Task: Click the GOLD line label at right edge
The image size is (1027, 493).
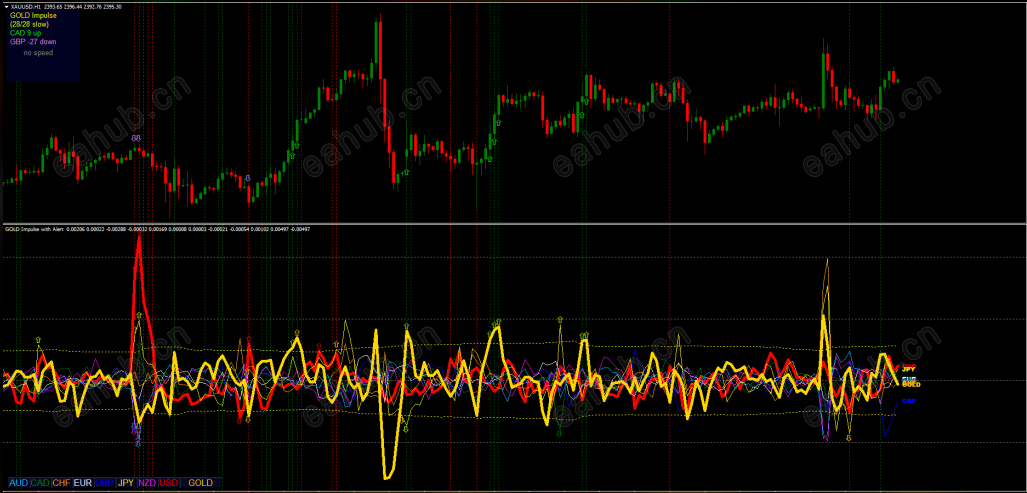Action: point(911,384)
